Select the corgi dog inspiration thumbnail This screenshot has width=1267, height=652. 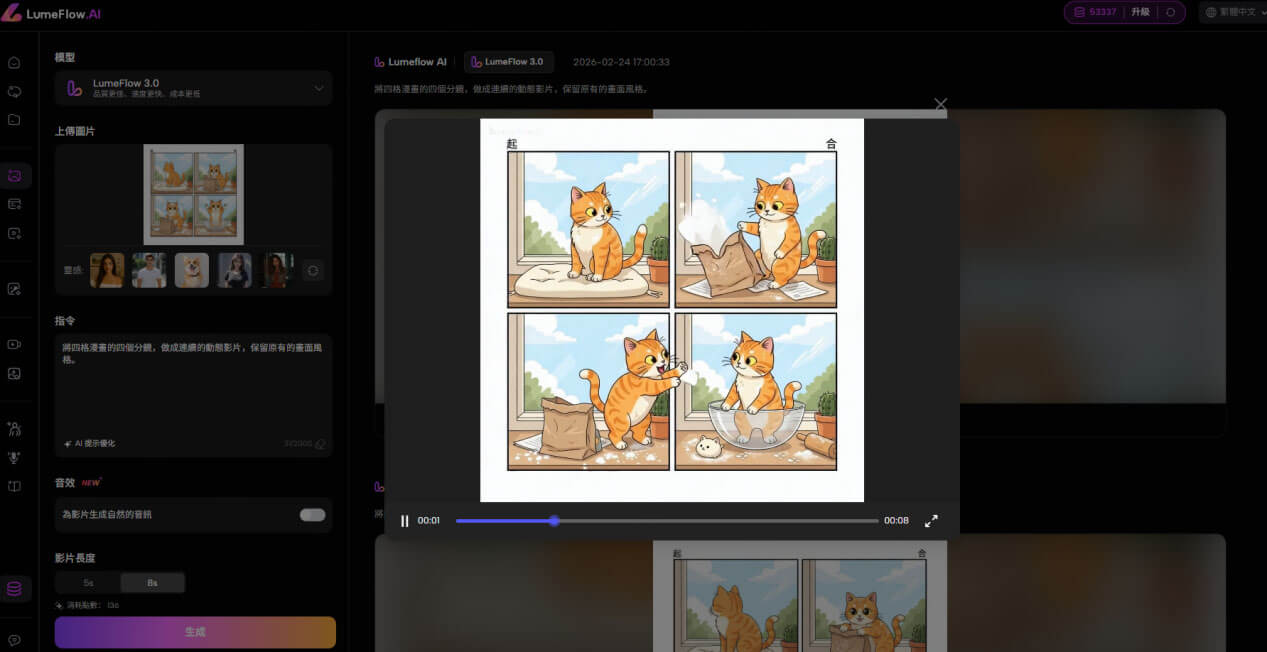point(192,270)
